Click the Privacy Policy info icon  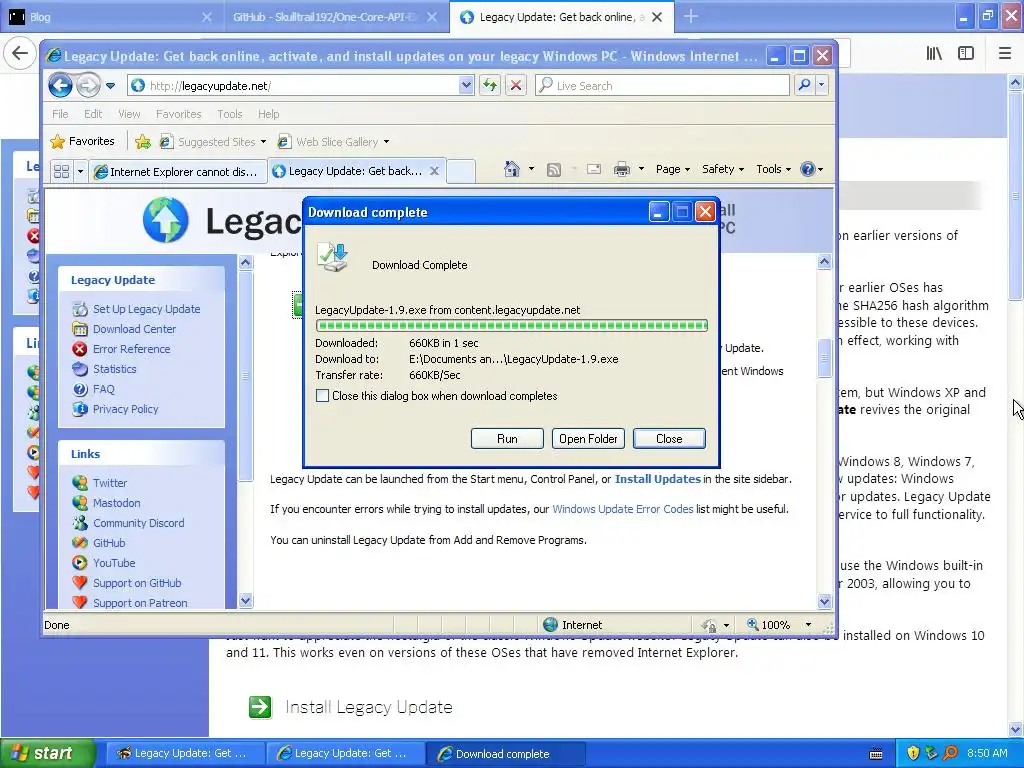(80, 409)
